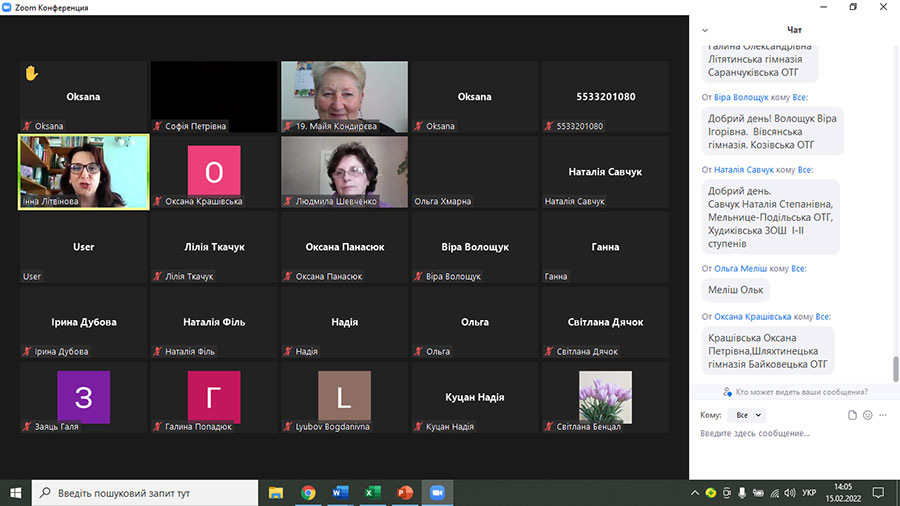Click the raised hand icon on Oksana's tile
This screenshot has width=900, height=506.
31,73
